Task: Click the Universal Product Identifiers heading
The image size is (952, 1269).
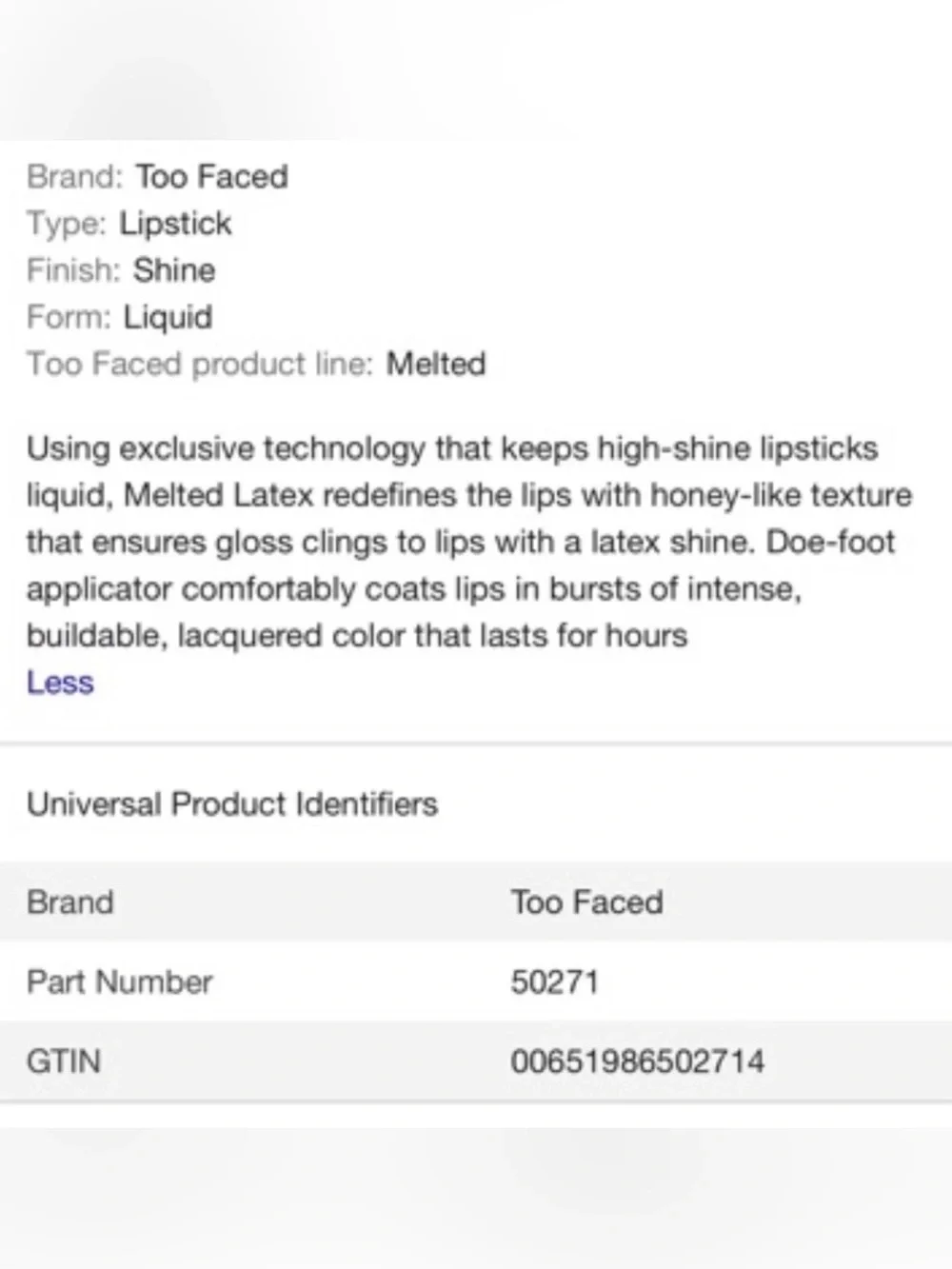Action: coord(232,804)
